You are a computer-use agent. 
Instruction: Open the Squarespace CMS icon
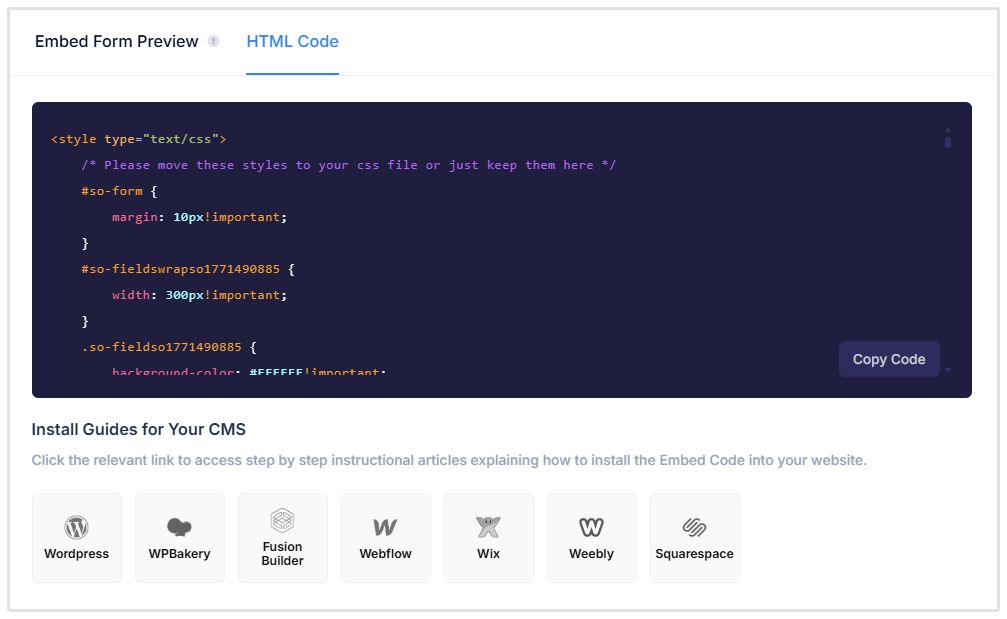point(694,537)
